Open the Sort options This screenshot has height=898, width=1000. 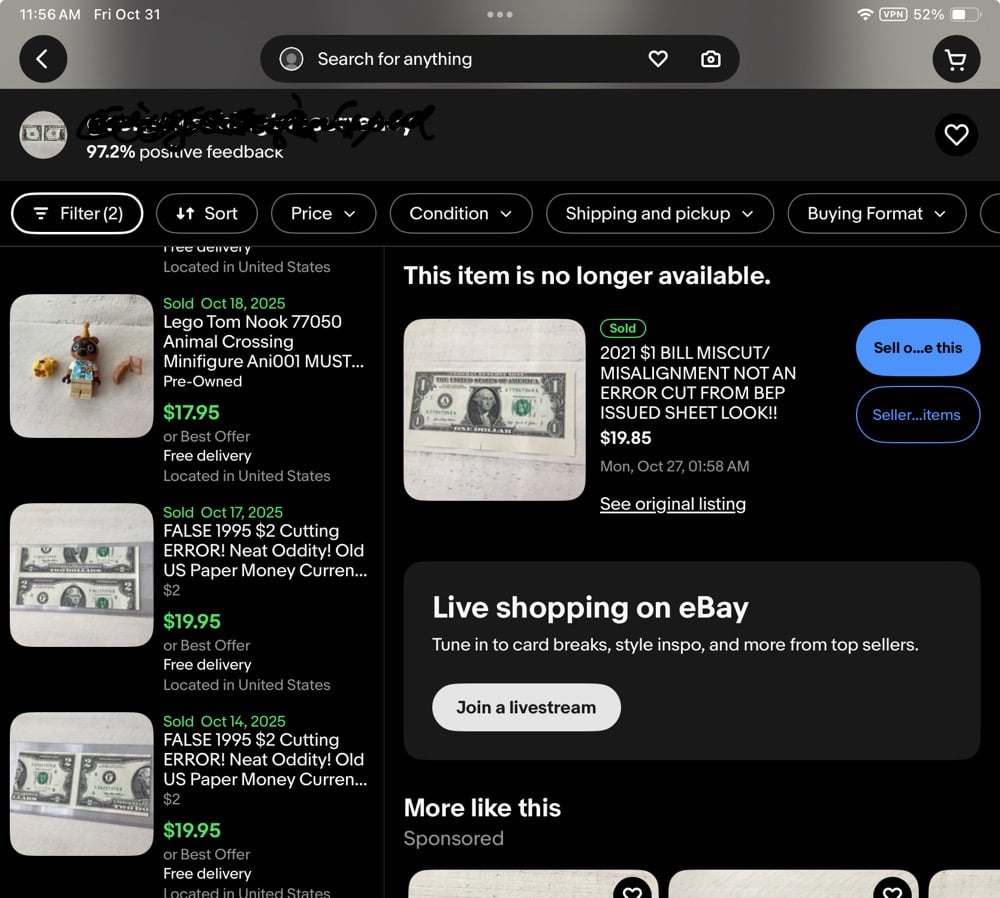pyautogui.click(x=207, y=213)
